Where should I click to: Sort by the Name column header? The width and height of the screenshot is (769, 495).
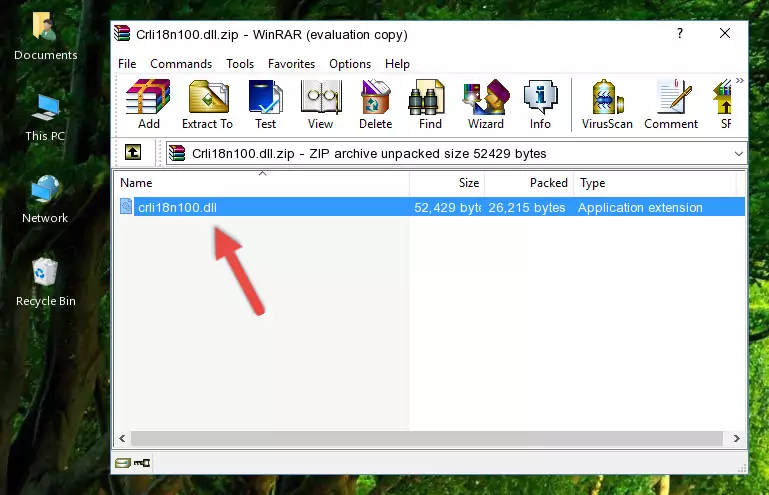point(262,182)
